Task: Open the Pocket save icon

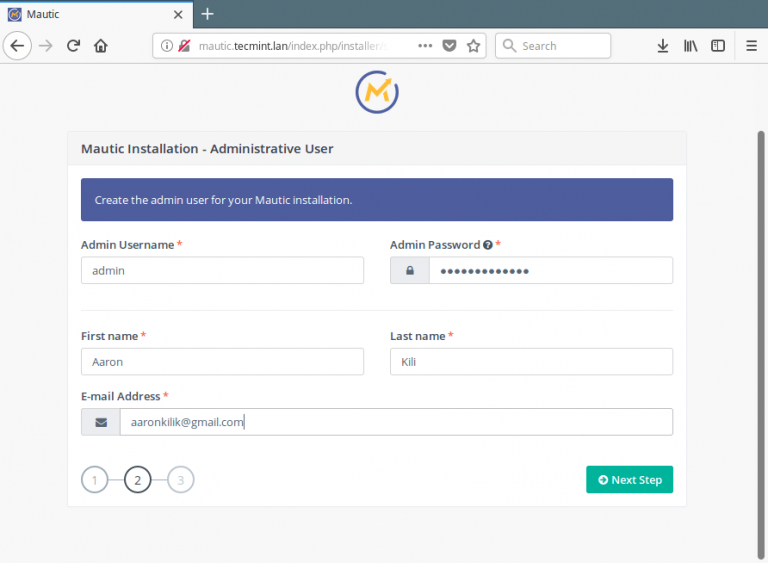Action: click(x=450, y=46)
